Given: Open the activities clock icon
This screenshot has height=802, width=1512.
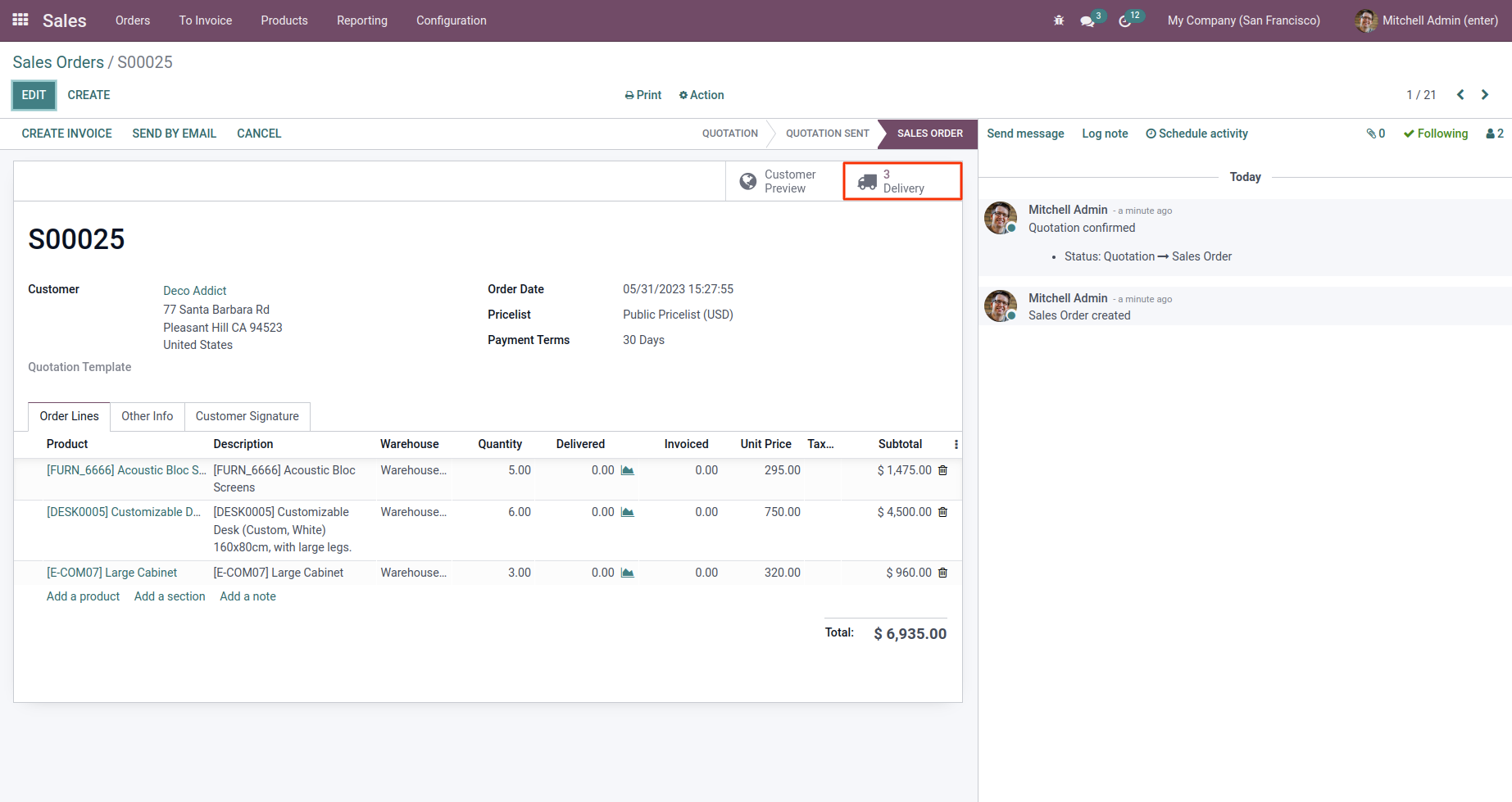Looking at the screenshot, I should coord(1125,21).
